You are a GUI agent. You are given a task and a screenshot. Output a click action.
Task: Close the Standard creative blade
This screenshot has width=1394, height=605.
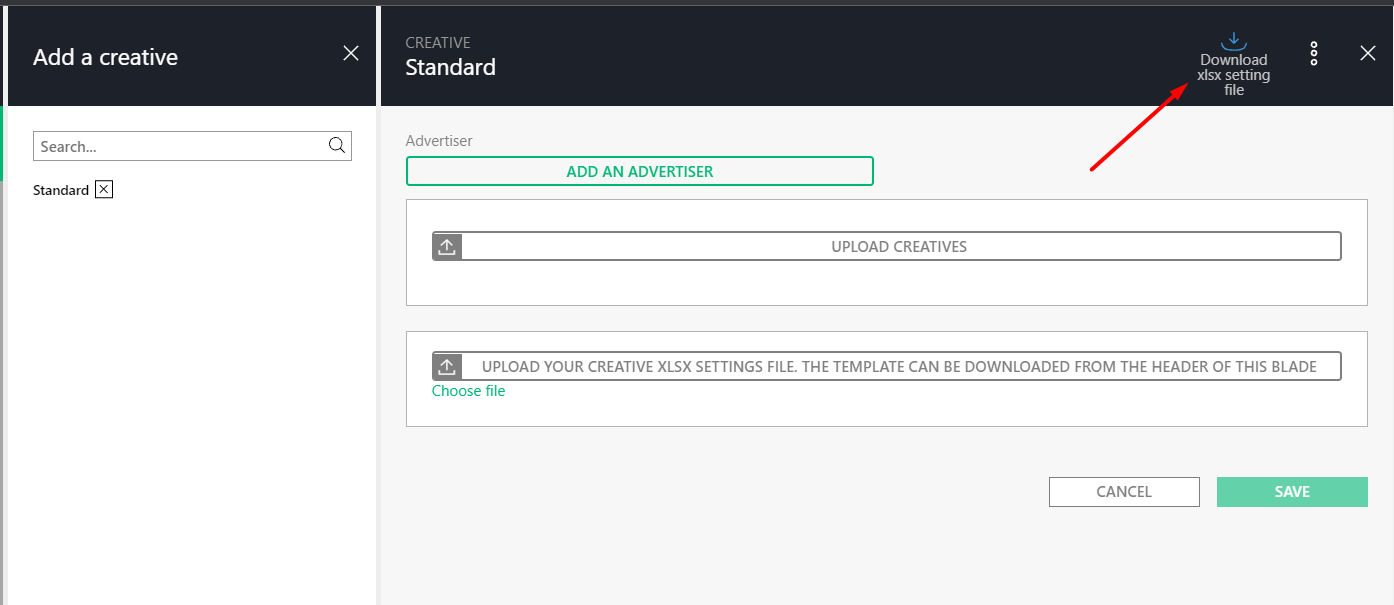pos(1367,54)
